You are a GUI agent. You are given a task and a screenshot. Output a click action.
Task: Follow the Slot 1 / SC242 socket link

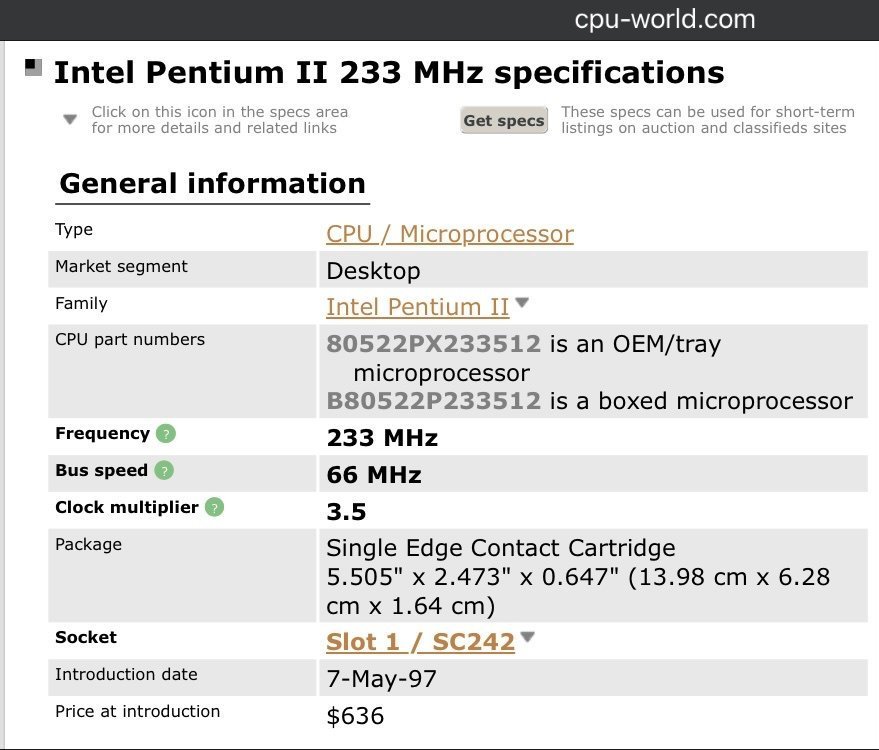tap(420, 642)
